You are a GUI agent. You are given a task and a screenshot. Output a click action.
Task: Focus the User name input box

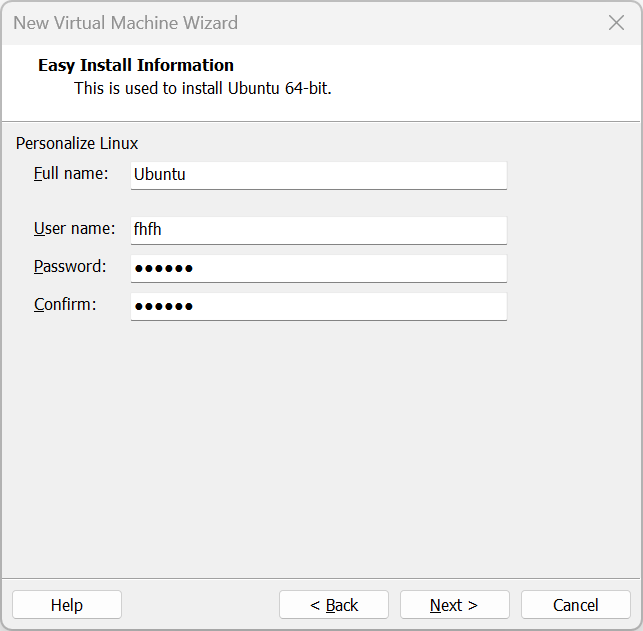(318, 230)
